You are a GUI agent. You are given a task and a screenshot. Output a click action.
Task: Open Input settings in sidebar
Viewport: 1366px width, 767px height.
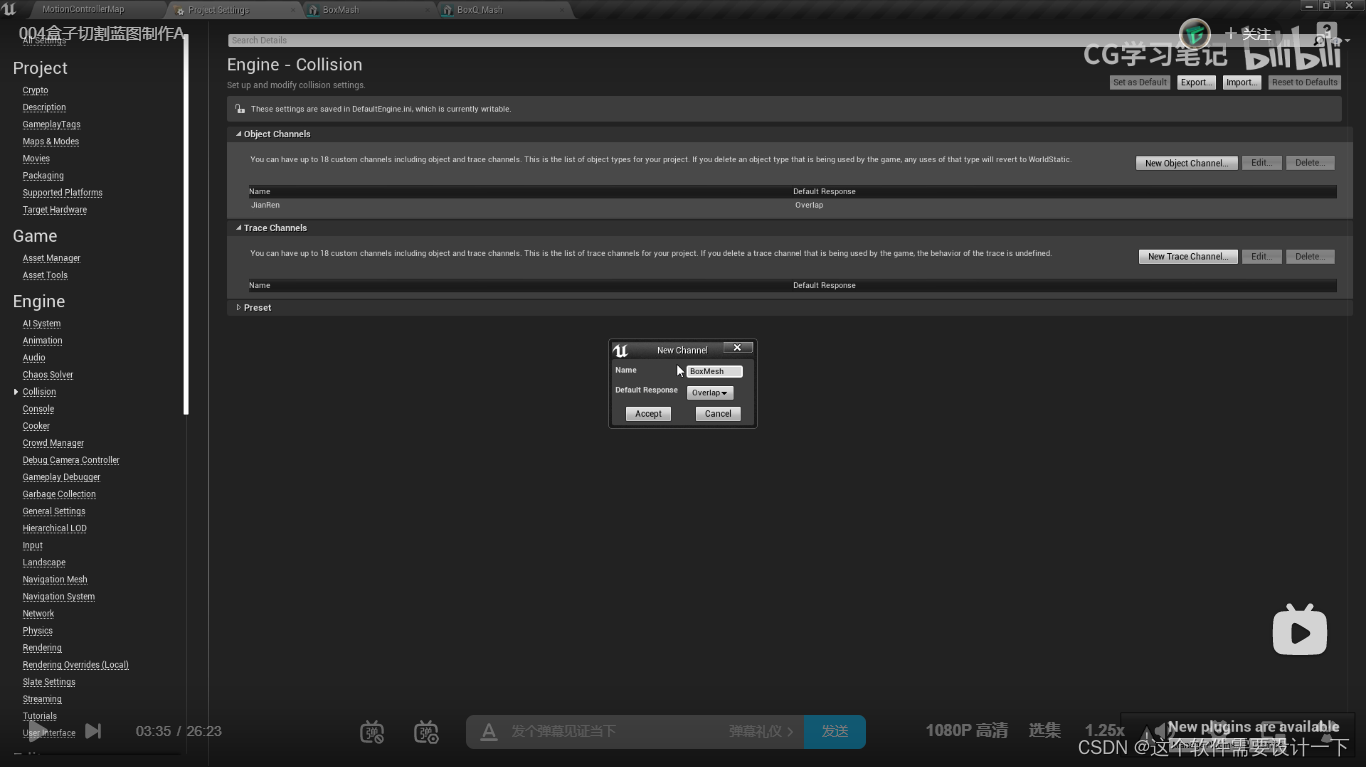pos(32,546)
